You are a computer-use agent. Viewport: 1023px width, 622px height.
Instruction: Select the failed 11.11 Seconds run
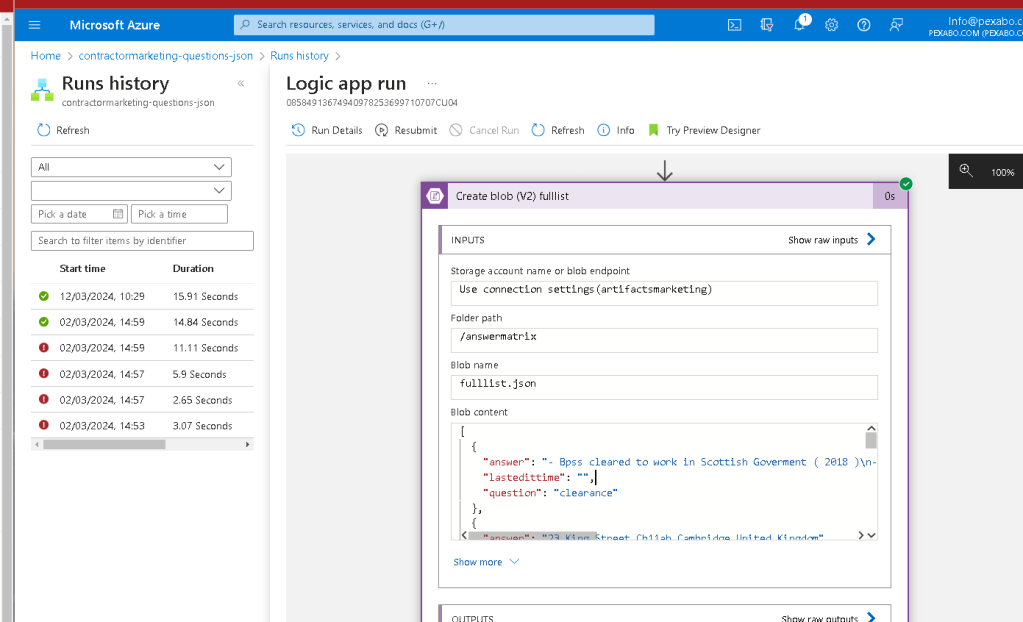[142, 348]
